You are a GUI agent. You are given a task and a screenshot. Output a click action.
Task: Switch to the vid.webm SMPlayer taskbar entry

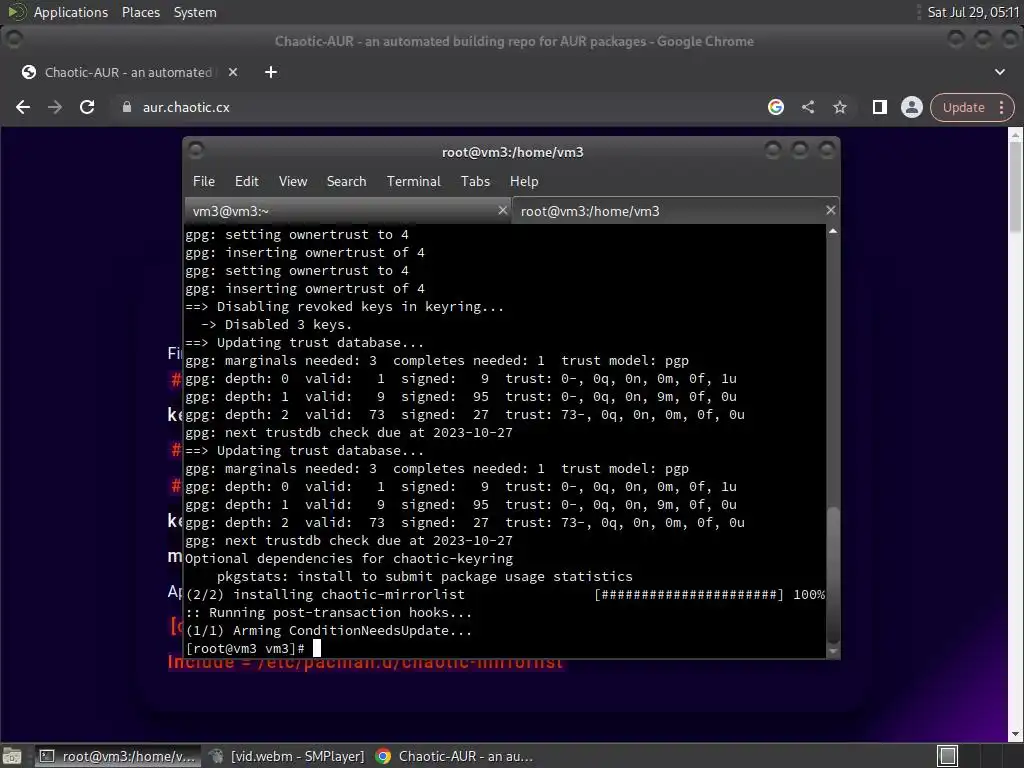click(287, 756)
